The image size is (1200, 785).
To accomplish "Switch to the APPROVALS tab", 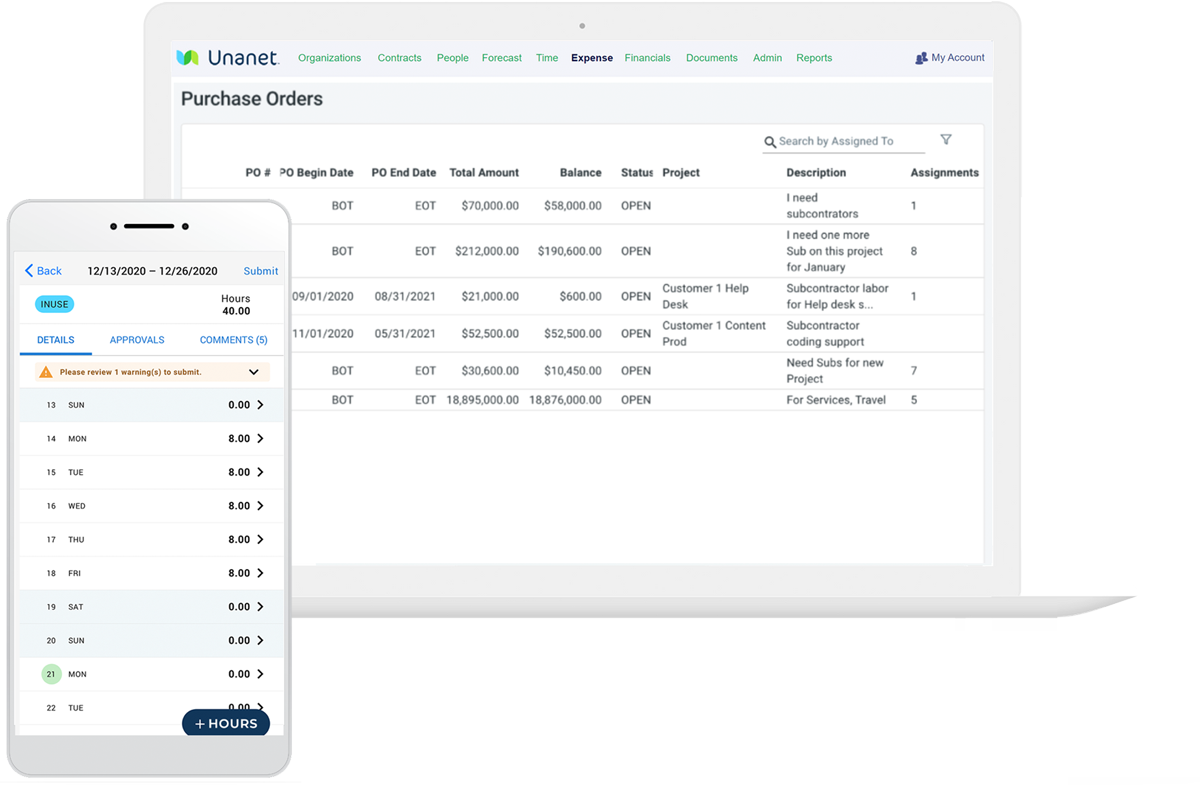I will point(136,340).
